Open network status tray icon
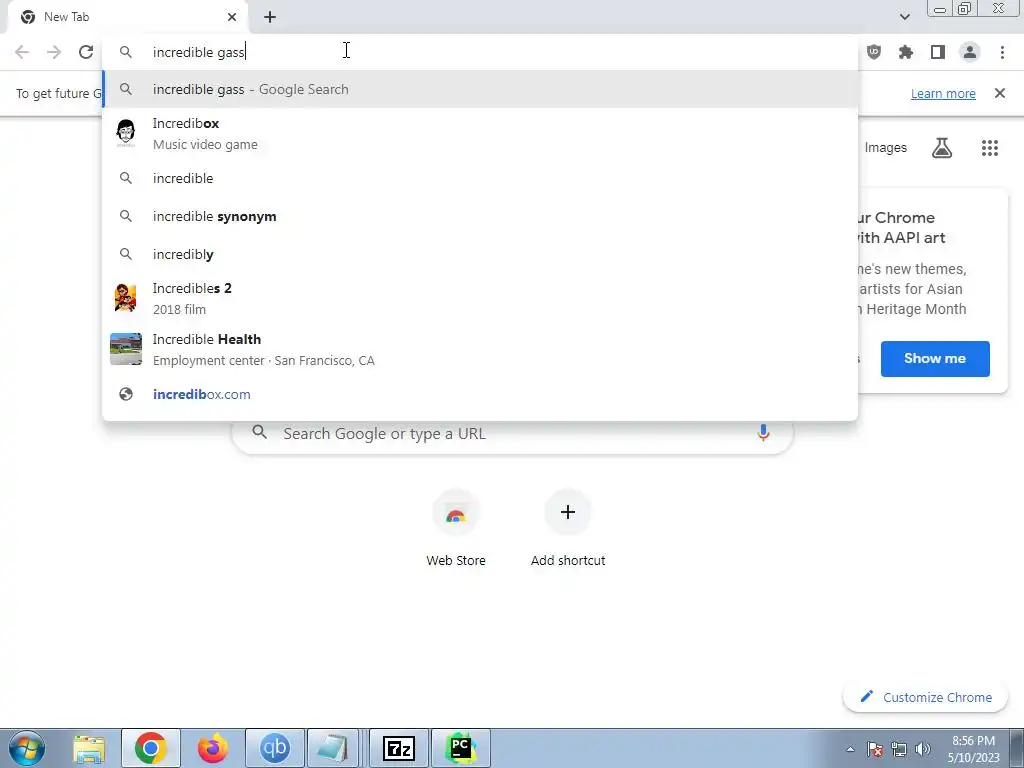 click(899, 749)
